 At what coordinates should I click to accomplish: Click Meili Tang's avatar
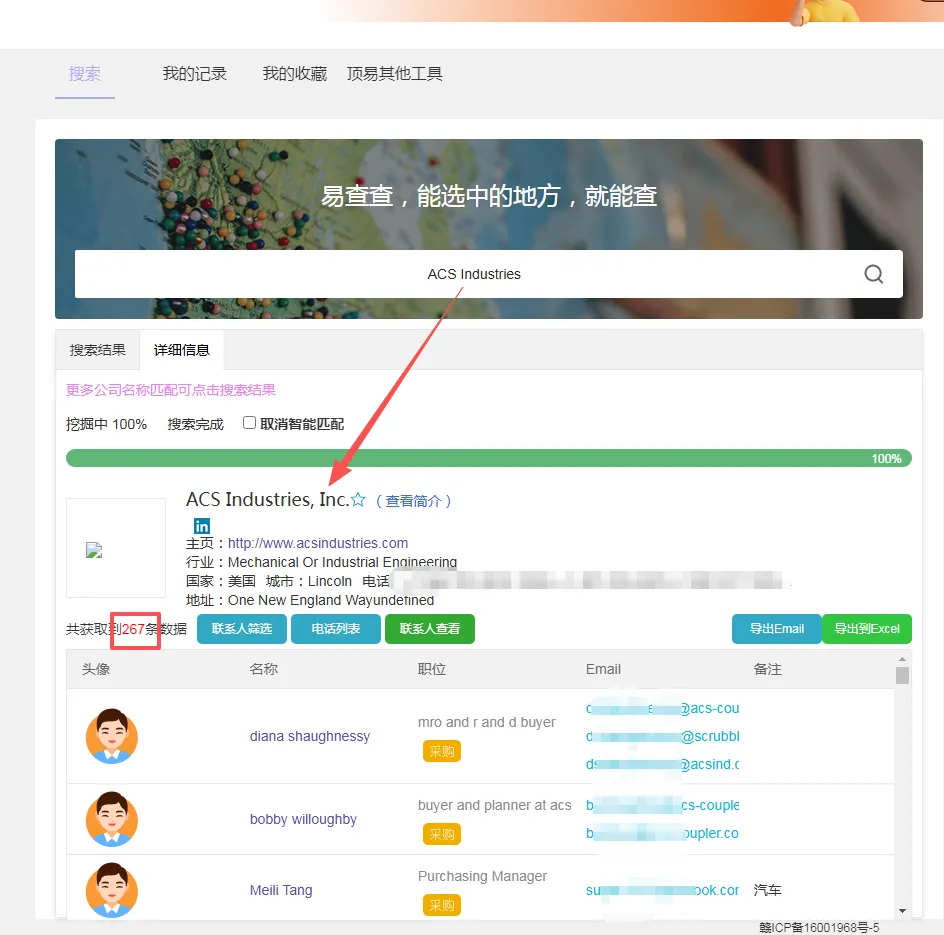111,890
